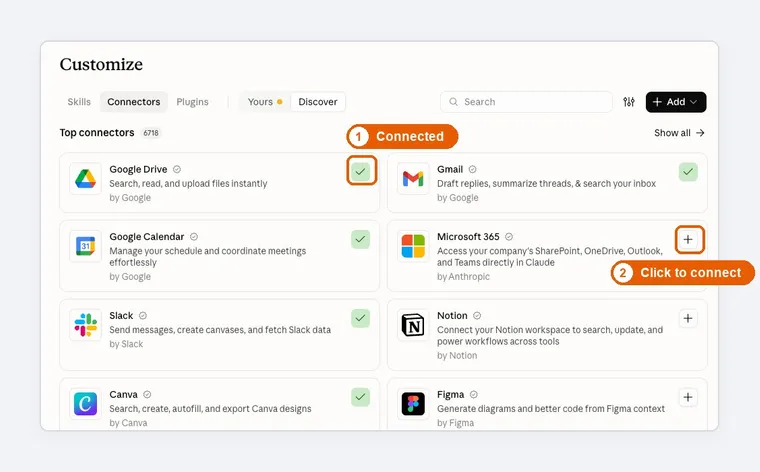Viewport: 760px width, 472px height.
Task: Click the 'by Notion' label
Action: [x=457, y=356]
